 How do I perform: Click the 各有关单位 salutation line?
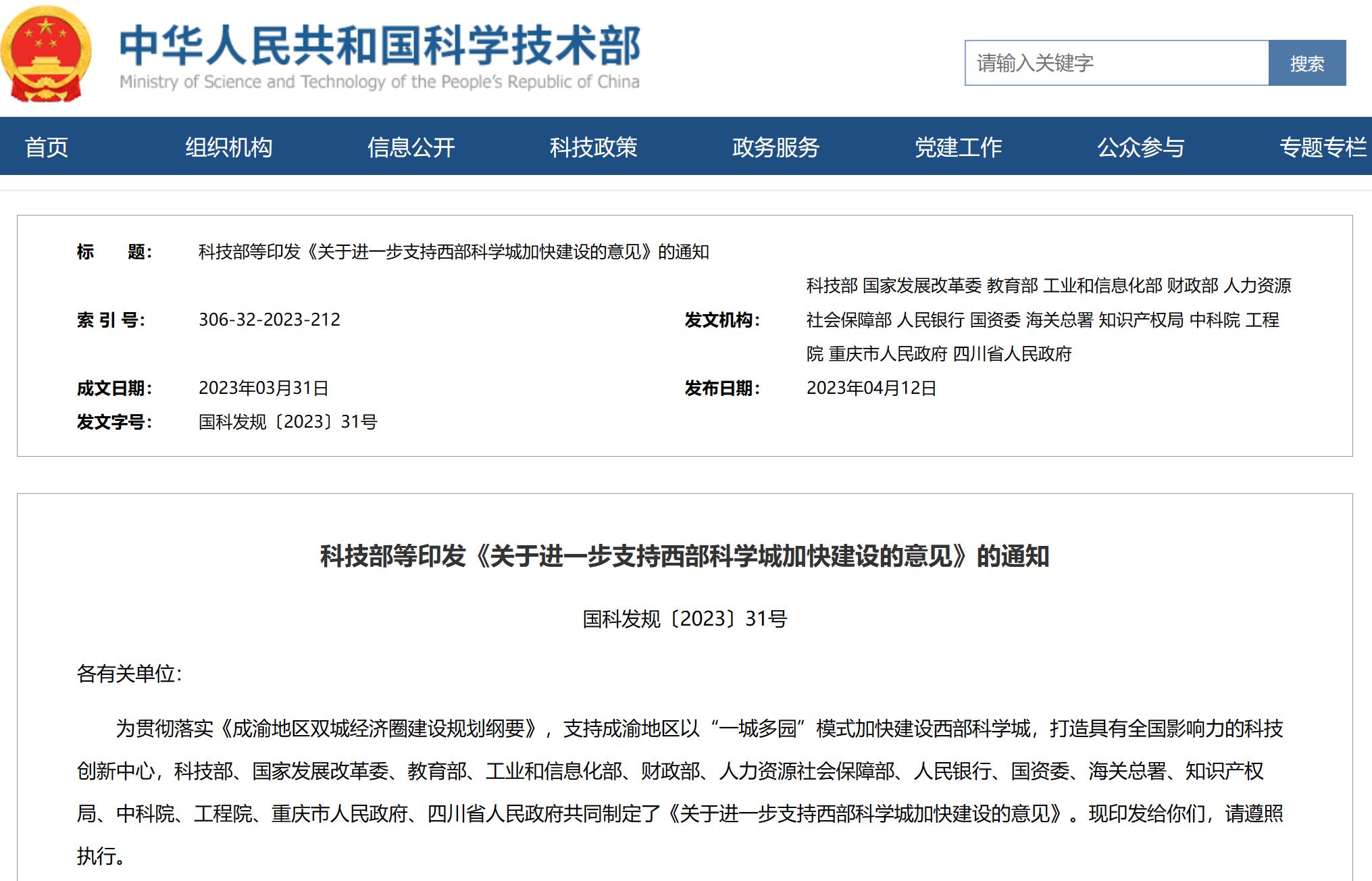(x=129, y=673)
